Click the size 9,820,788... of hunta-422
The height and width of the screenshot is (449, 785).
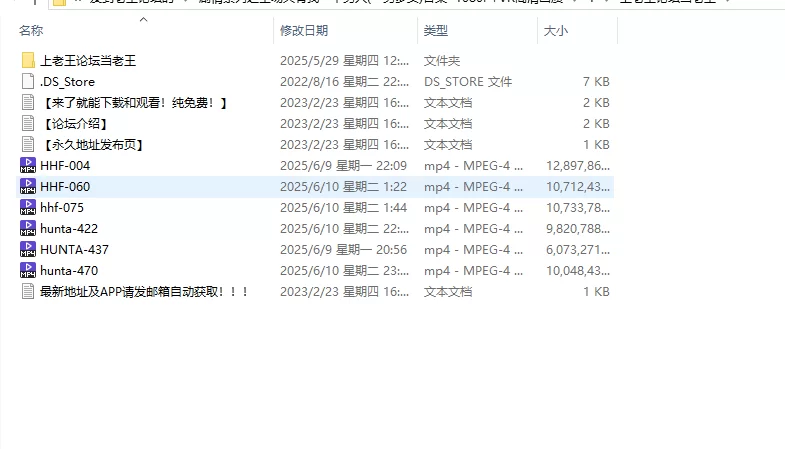tap(578, 228)
